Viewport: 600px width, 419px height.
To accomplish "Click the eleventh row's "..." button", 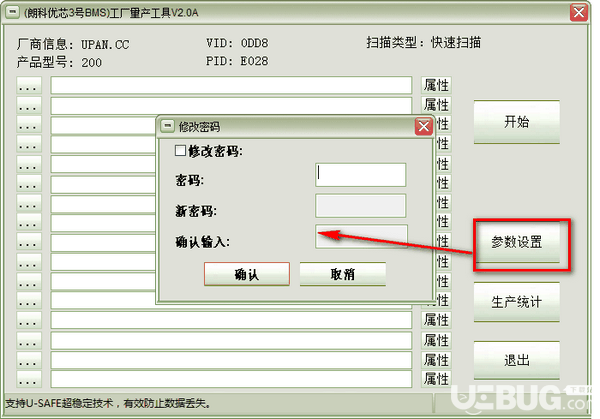I will pyautogui.click(x=29, y=282).
